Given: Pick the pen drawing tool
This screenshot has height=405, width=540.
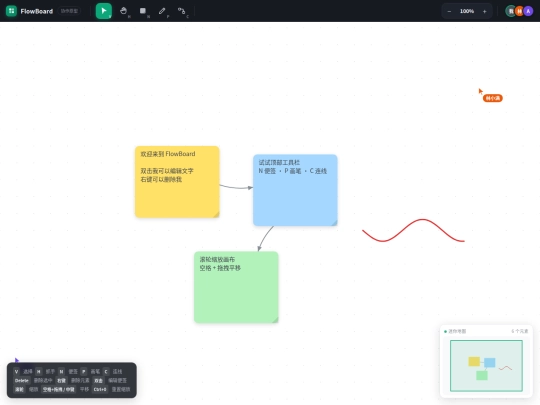Looking at the screenshot, I should (x=162, y=11).
